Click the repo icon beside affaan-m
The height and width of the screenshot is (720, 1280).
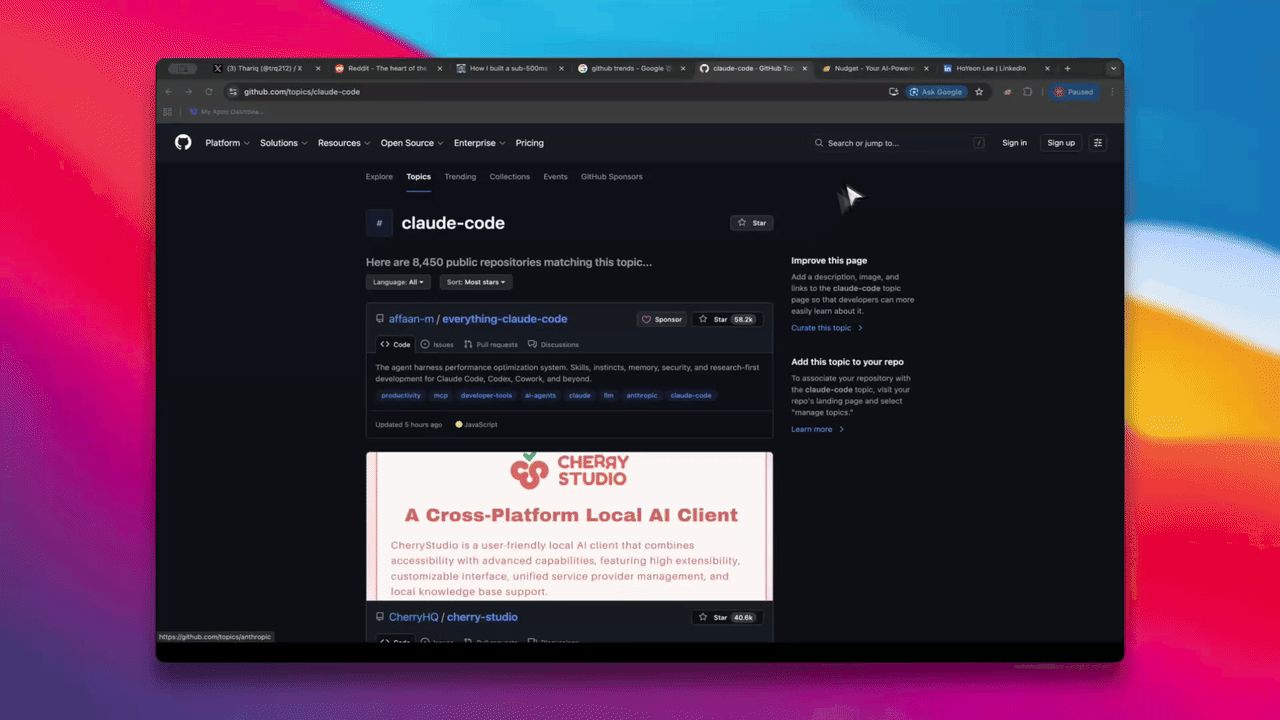[x=380, y=319]
